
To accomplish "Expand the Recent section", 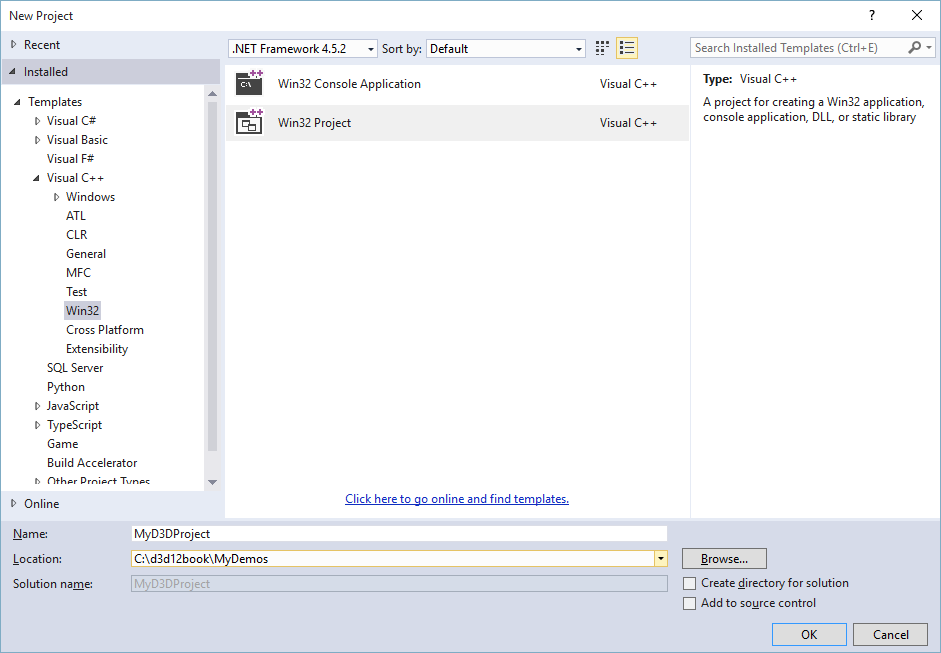I will pyautogui.click(x=14, y=45).
